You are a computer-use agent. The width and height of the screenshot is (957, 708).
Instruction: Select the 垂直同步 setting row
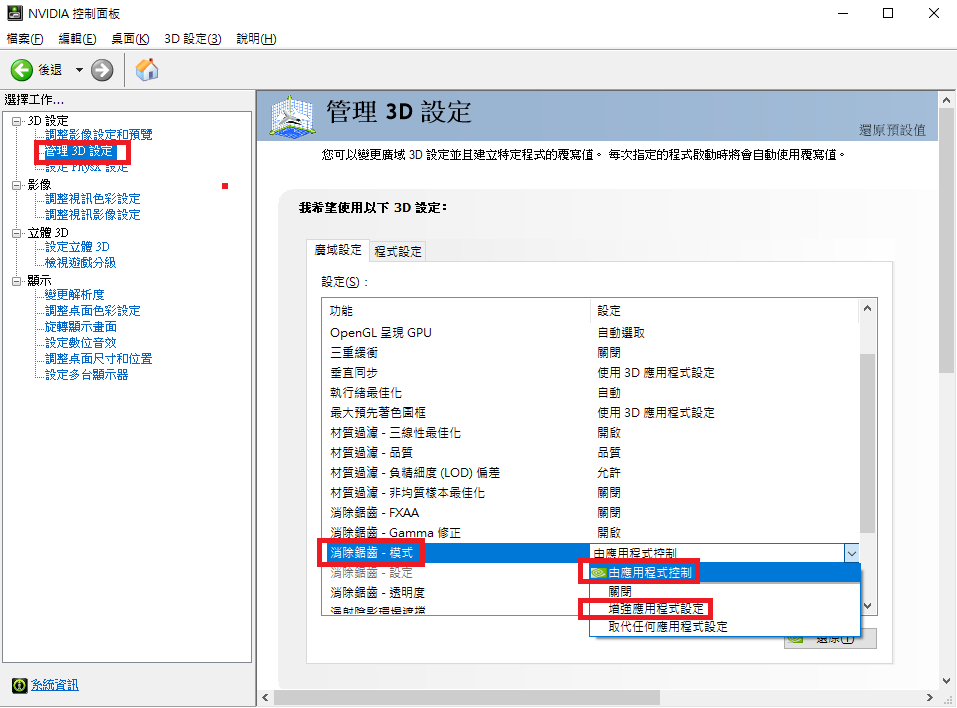[590, 373]
